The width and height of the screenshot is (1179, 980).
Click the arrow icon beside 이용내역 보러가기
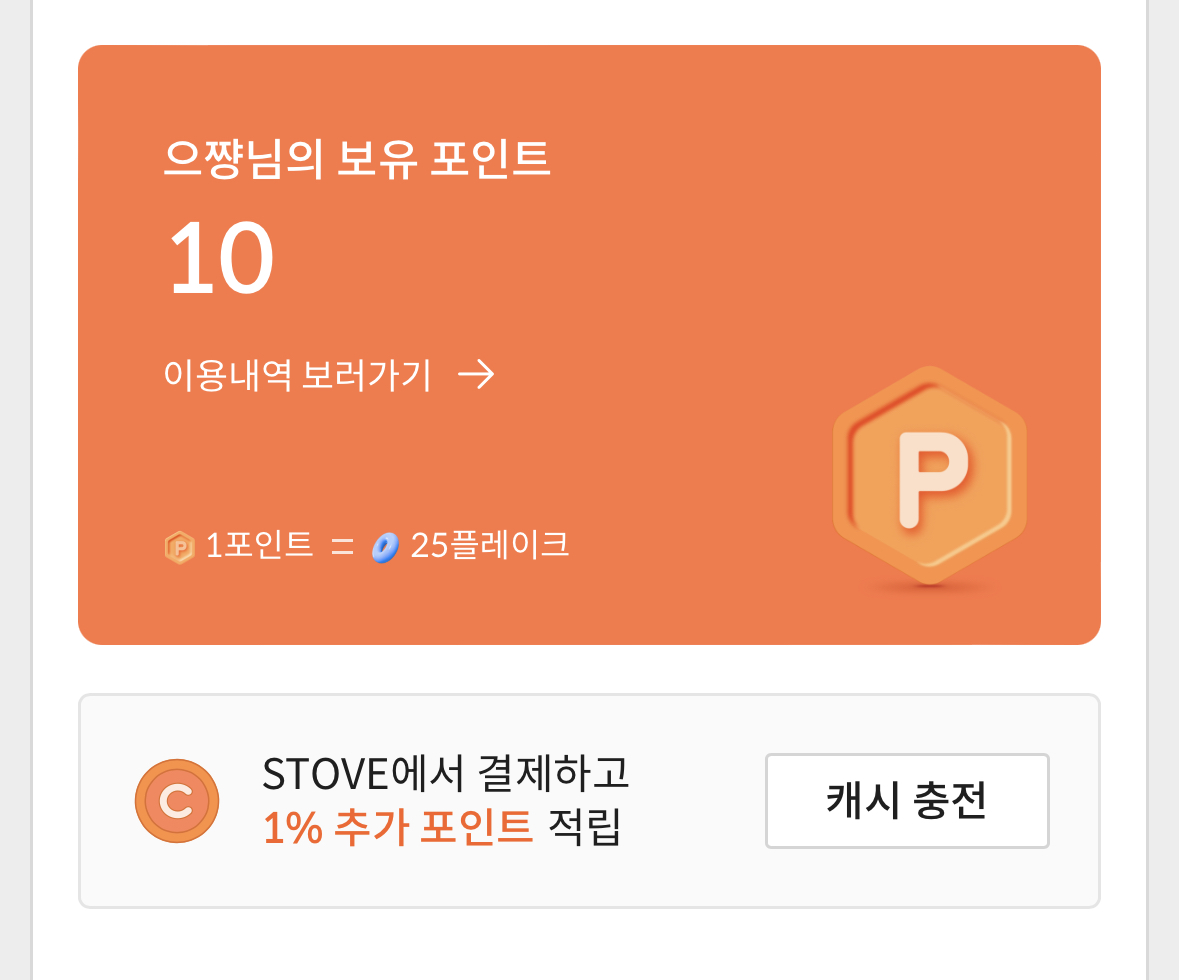(x=476, y=375)
